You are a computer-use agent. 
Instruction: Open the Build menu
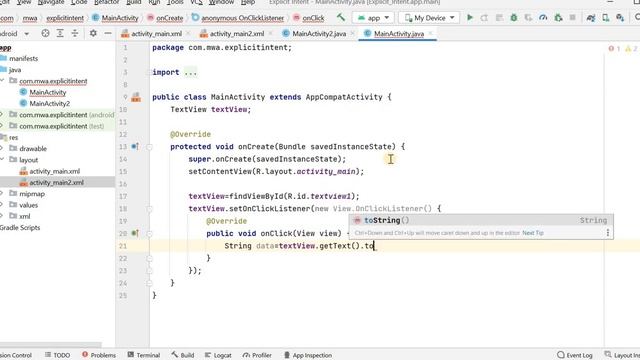coord(133,2)
